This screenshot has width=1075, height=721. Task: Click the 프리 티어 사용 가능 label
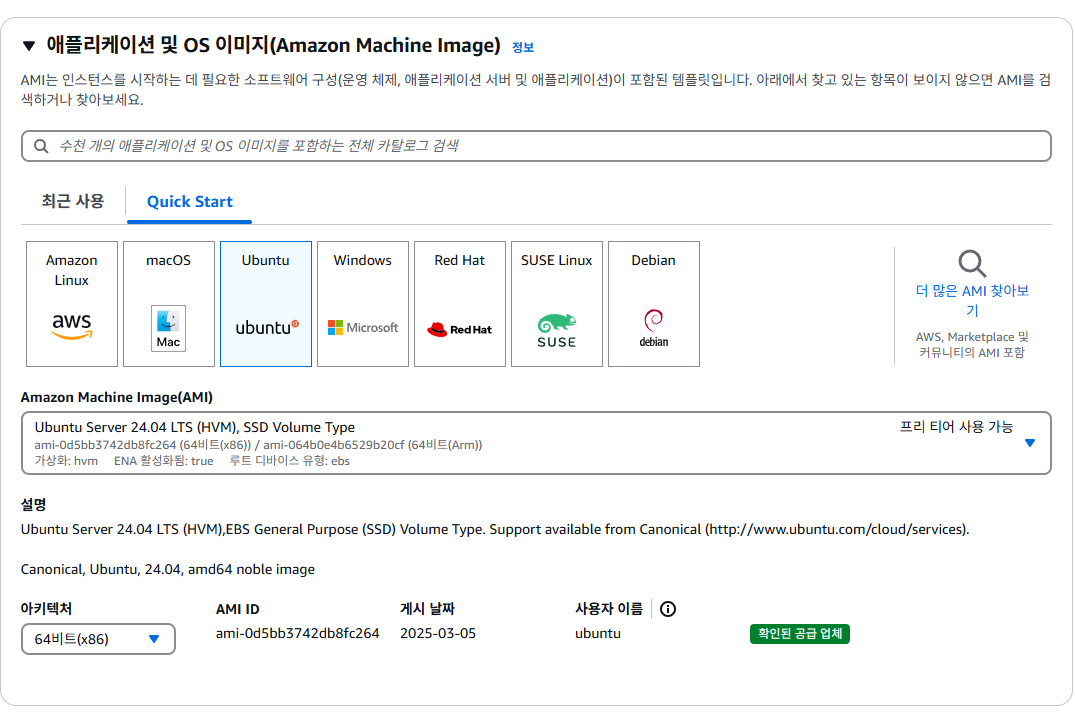pos(956,427)
